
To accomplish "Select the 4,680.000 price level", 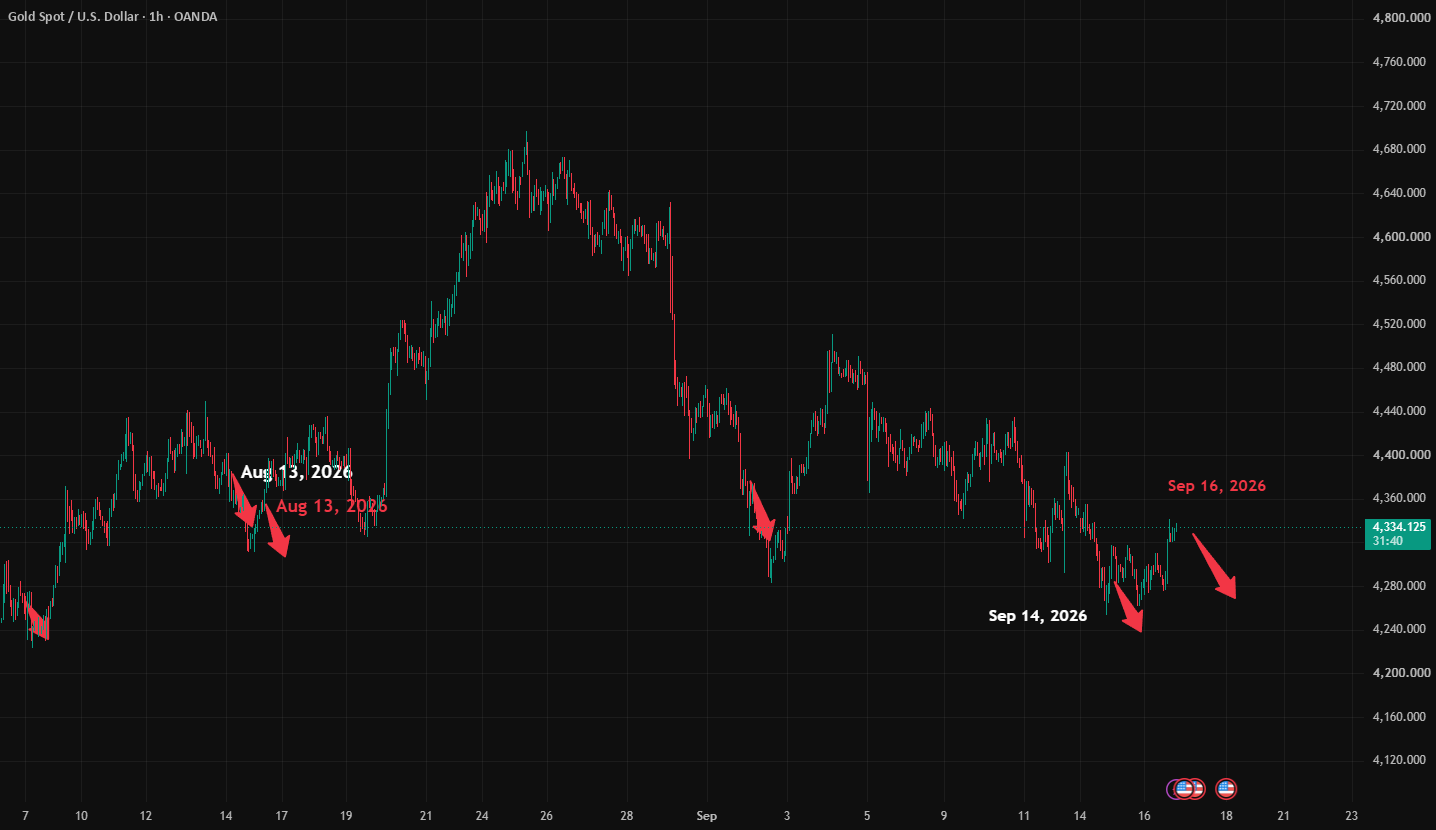I will coord(1398,149).
